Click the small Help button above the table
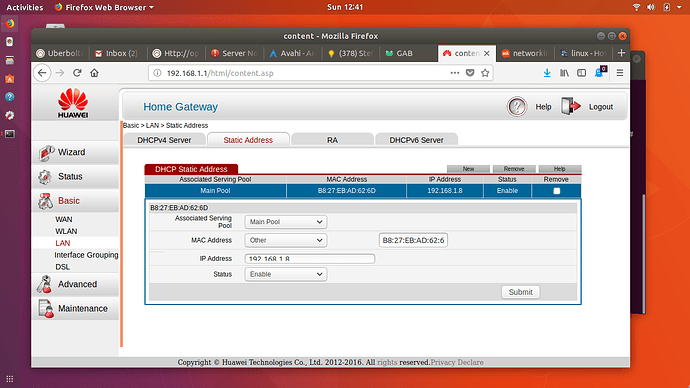690x388 pixels. (560, 169)
